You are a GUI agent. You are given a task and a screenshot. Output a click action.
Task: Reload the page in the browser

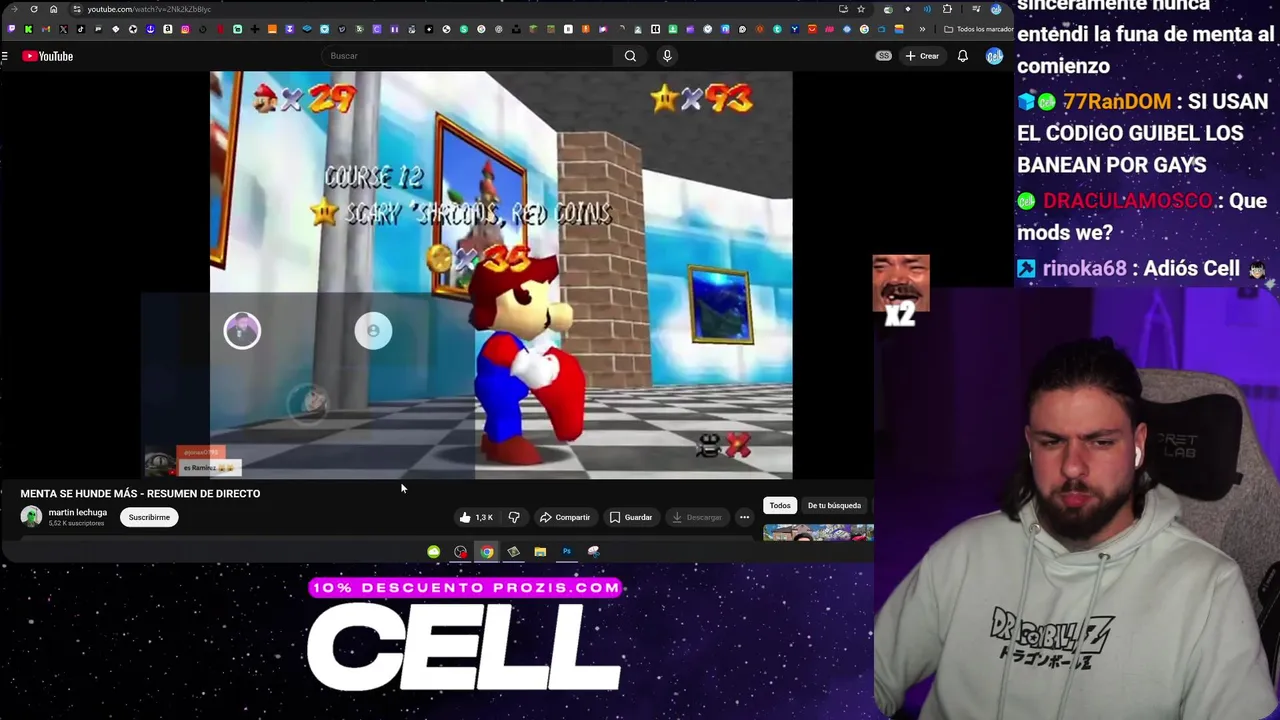tap(34, 9)
